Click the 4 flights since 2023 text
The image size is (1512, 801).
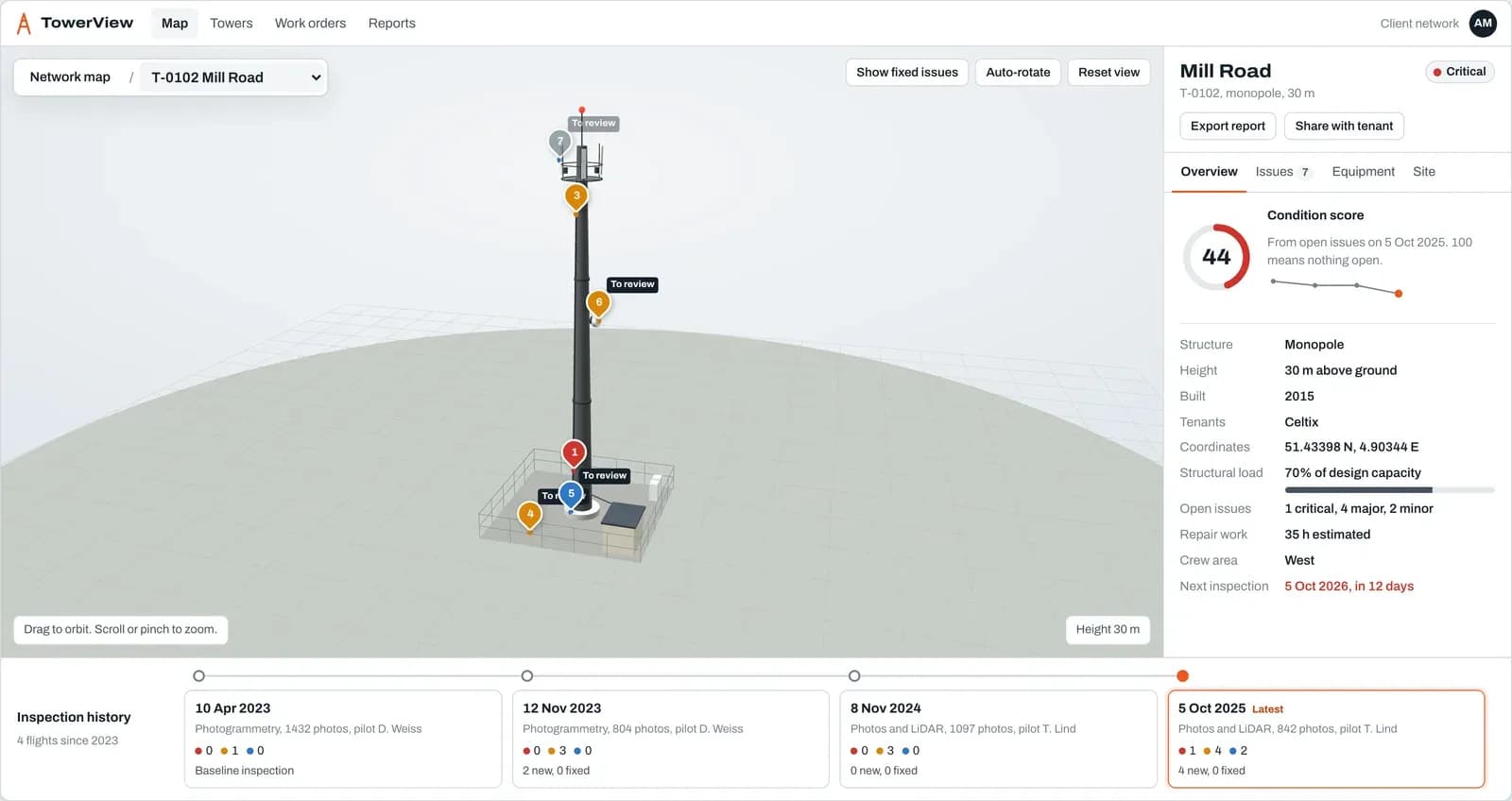click(x=67, y=741)
